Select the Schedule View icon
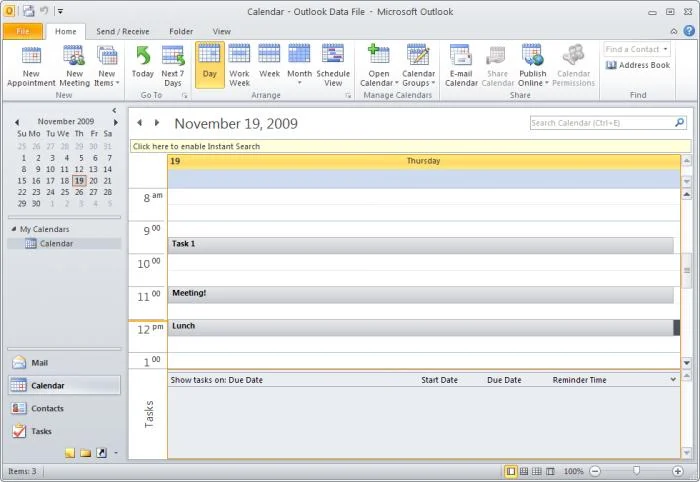 [x=333, y=56]
